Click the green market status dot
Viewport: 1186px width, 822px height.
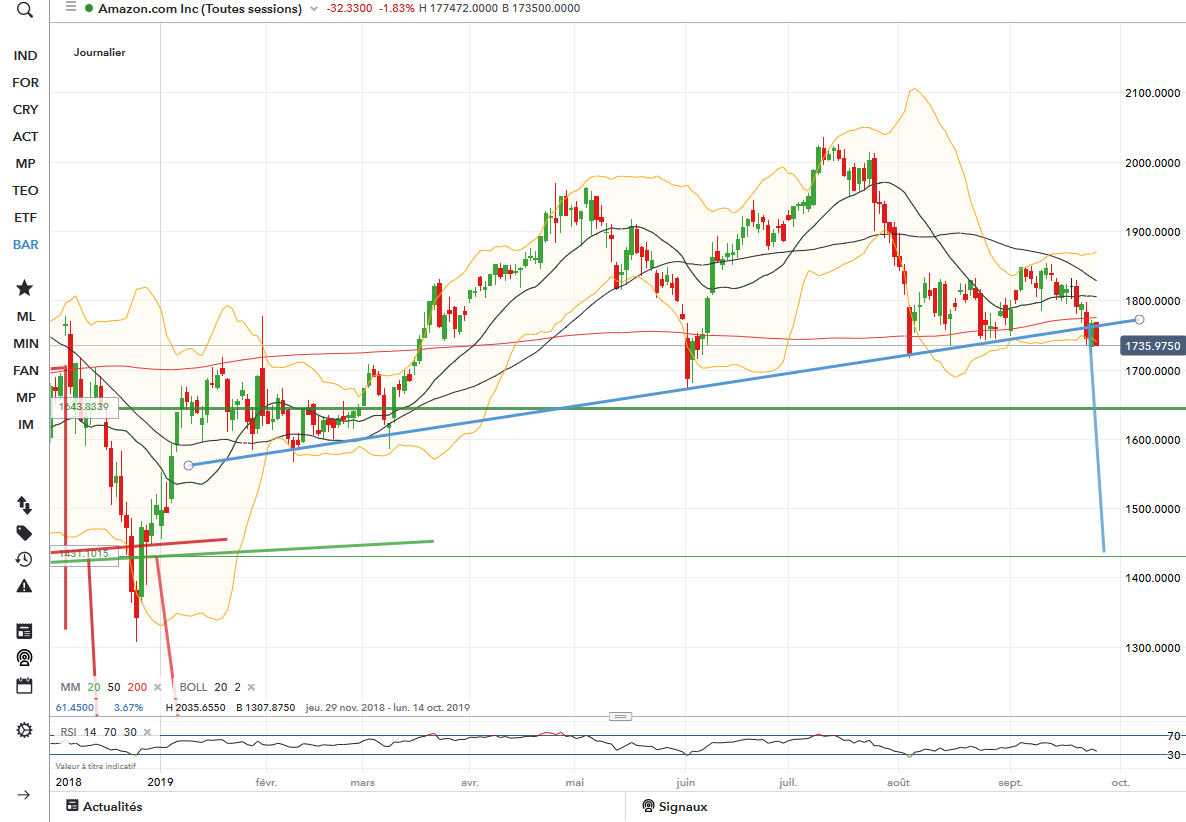point(89,8)
